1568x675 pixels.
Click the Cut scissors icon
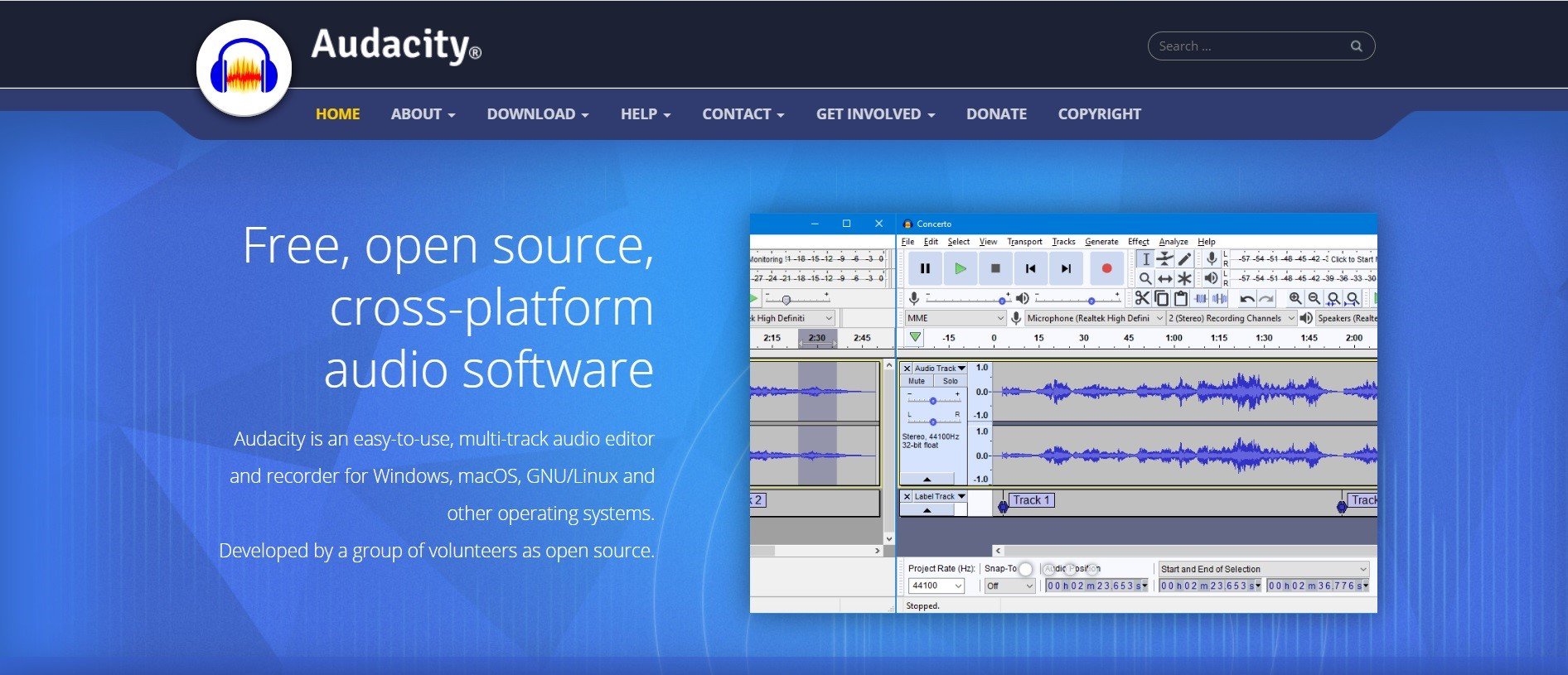(x=1142, y=298)
